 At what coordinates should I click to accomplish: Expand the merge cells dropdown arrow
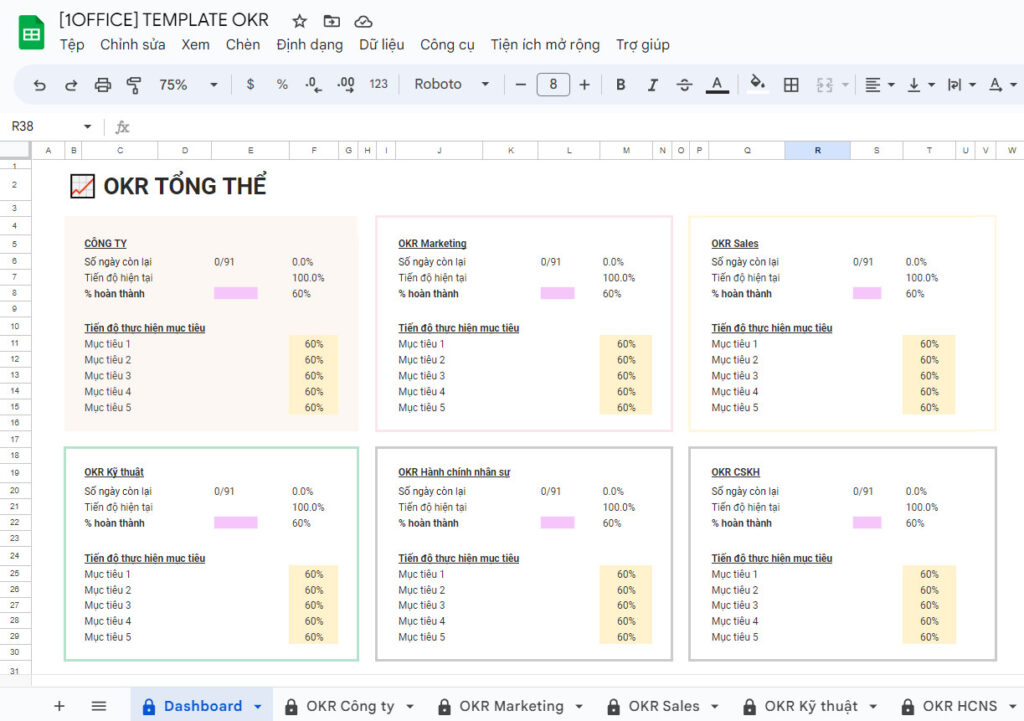pos(845,85)
